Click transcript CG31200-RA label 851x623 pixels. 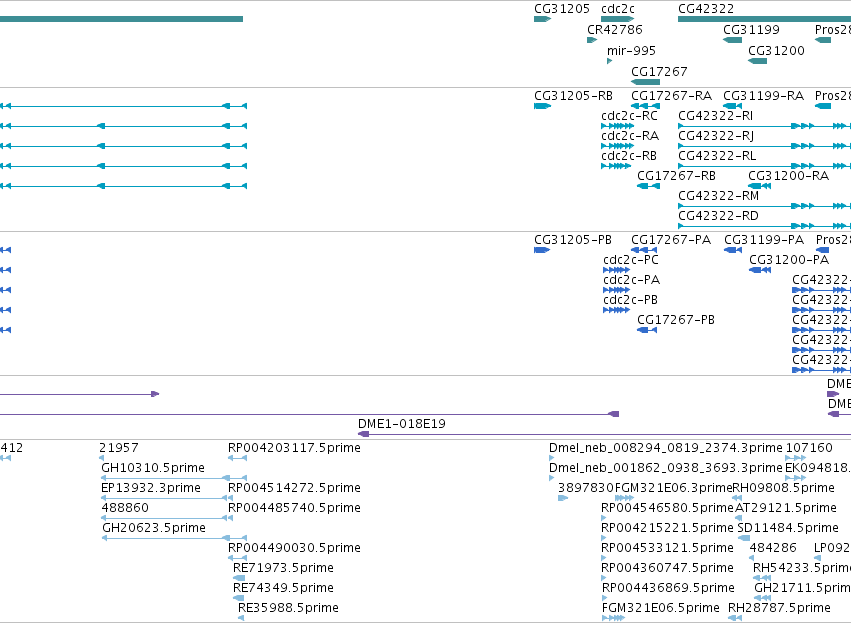[x=789, y=176]
